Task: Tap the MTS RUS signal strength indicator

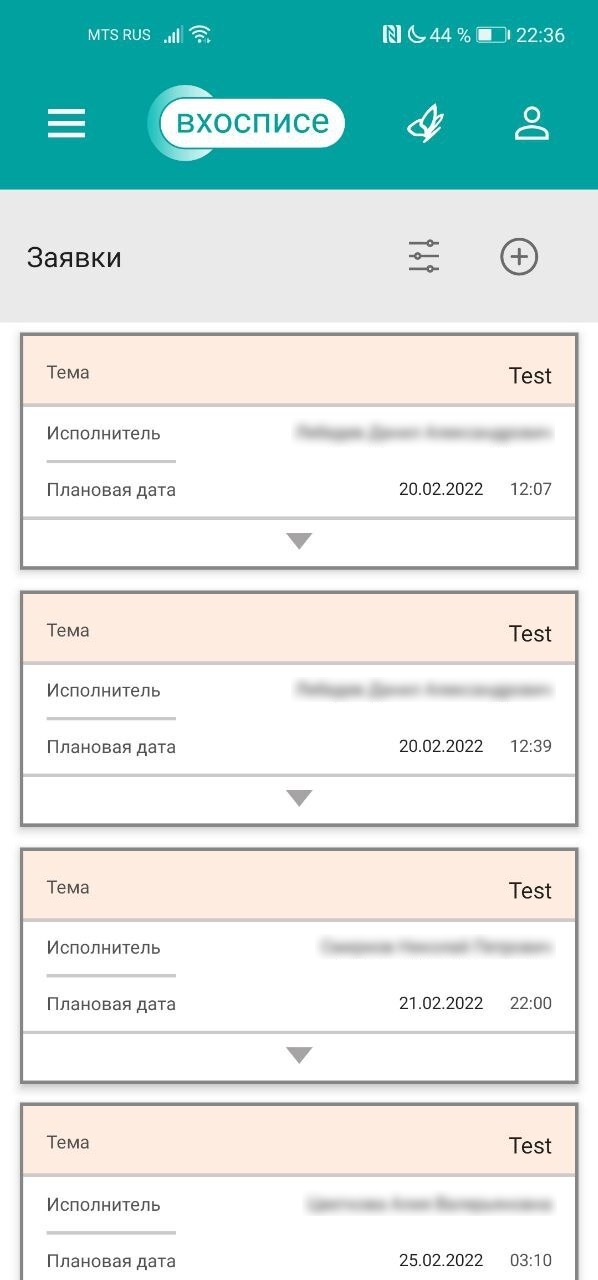Action: 140,34
